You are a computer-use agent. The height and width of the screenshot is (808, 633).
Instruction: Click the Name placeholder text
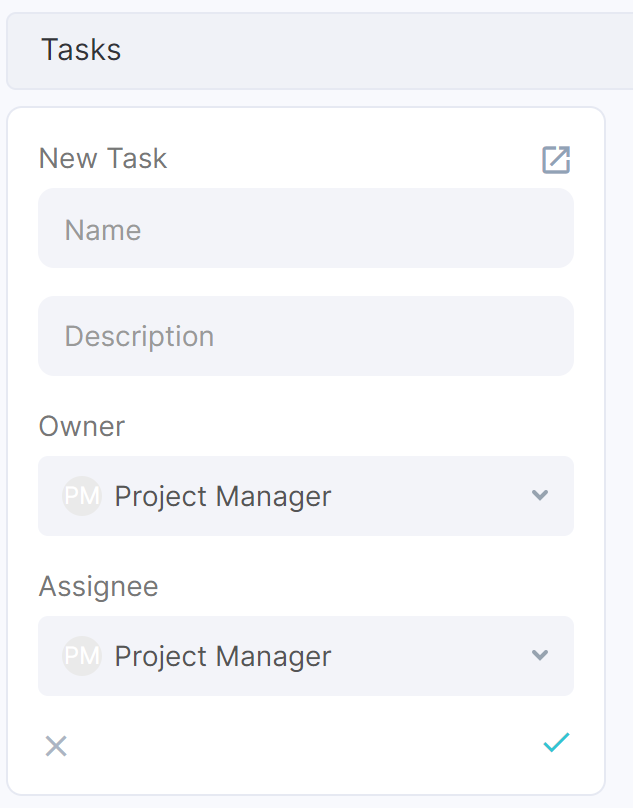pos(103,230)
